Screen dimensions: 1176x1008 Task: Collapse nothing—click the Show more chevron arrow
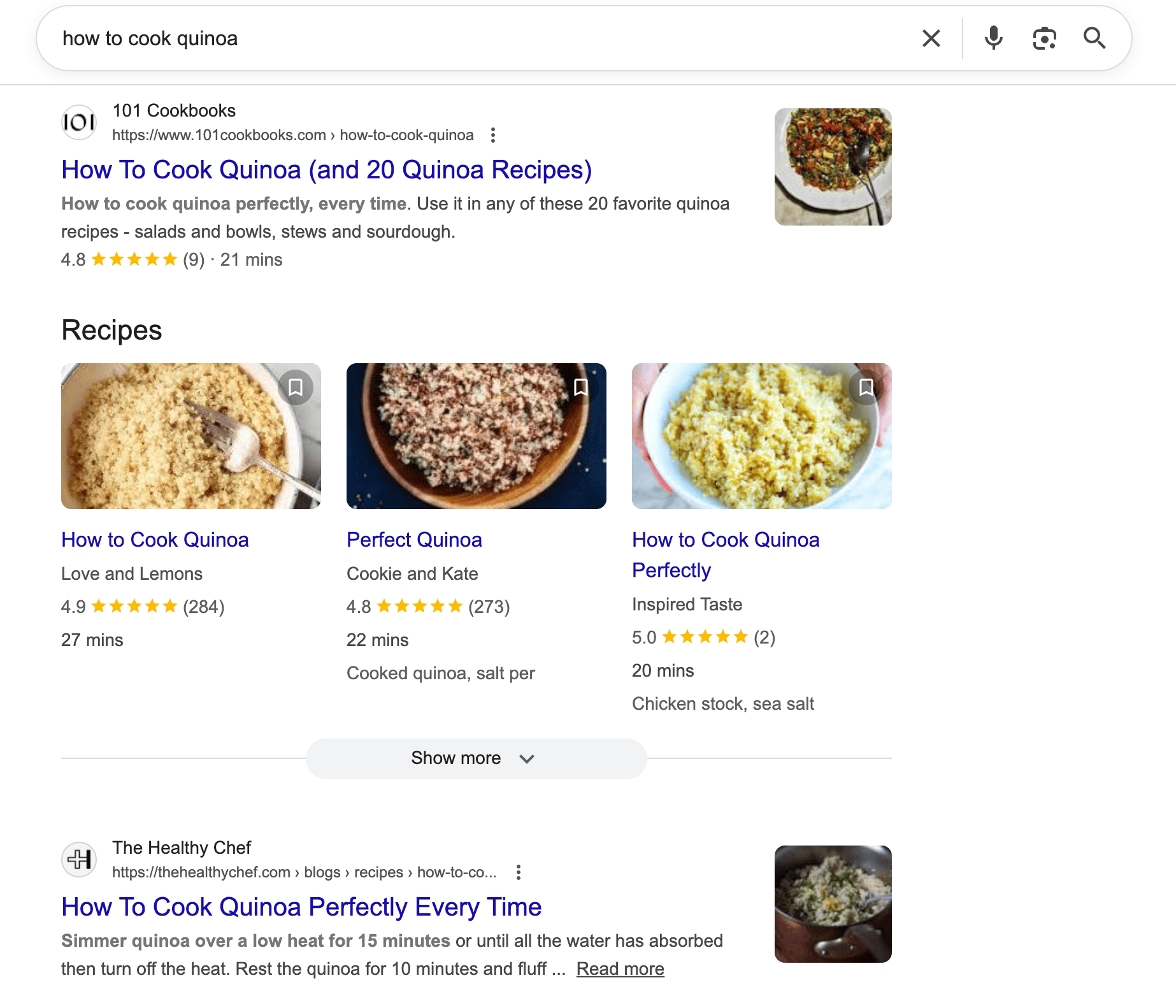tap(526, 759)
